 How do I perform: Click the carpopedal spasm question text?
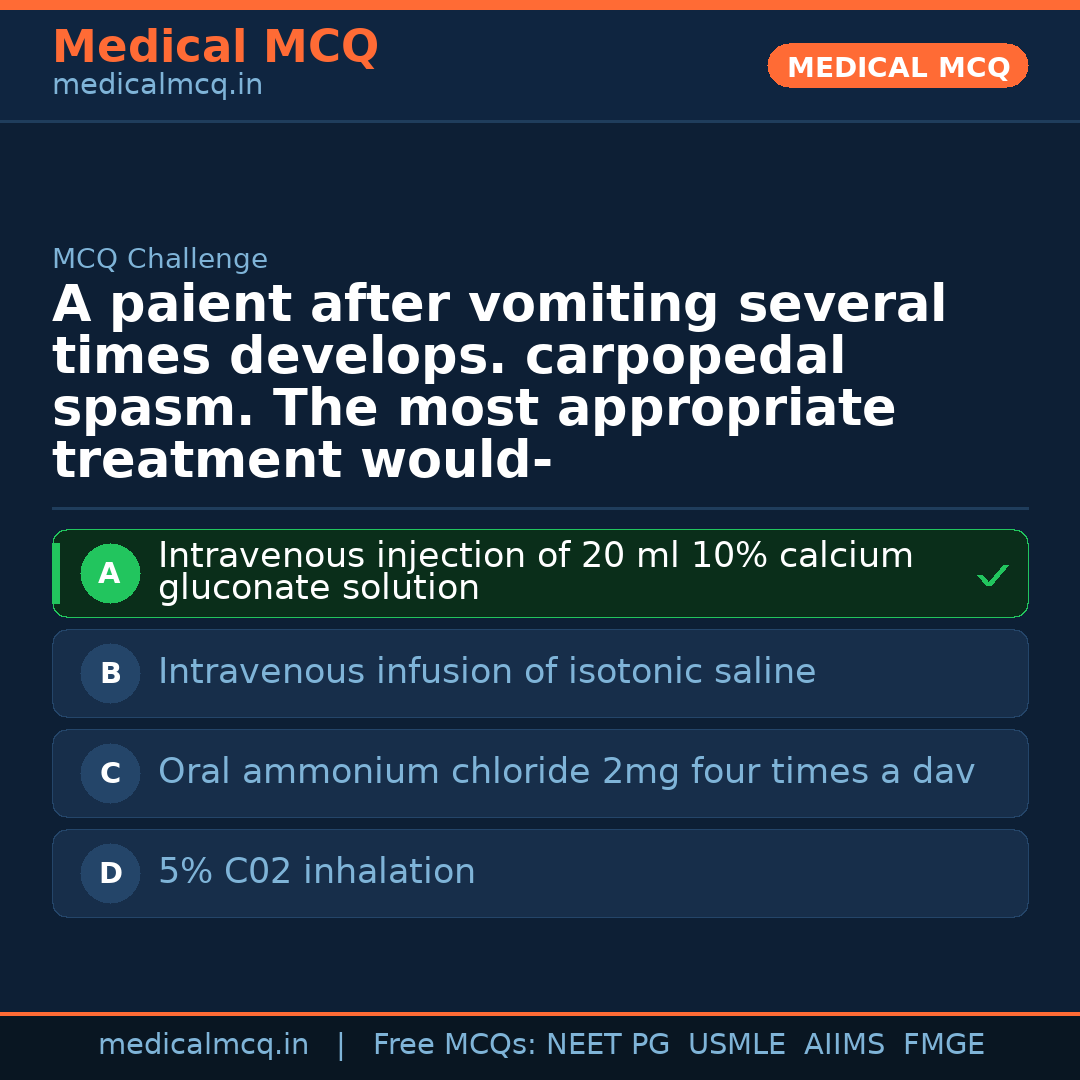pyautogui.click(x=499, y=383)
